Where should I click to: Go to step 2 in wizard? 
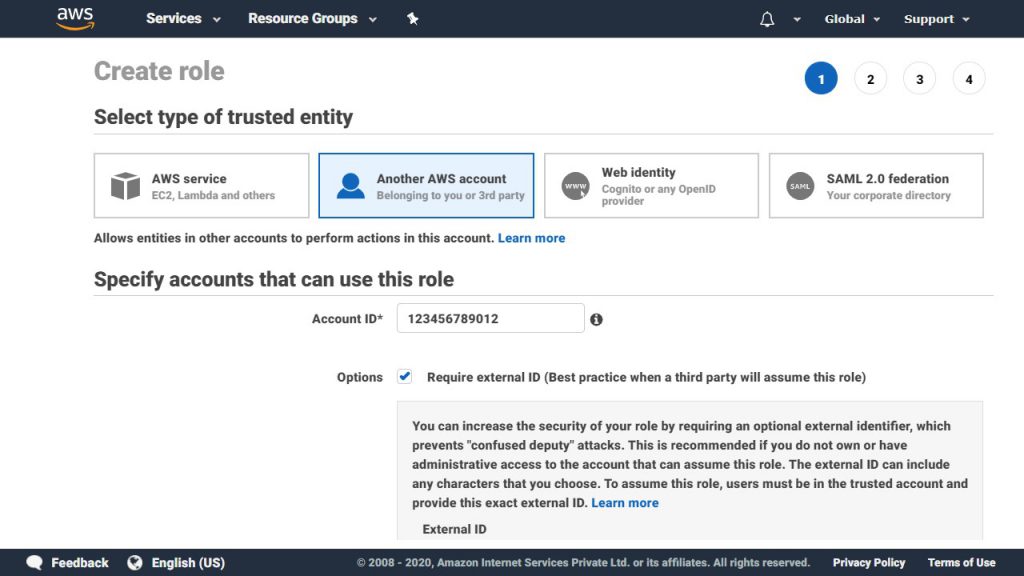tap(871, 79)
